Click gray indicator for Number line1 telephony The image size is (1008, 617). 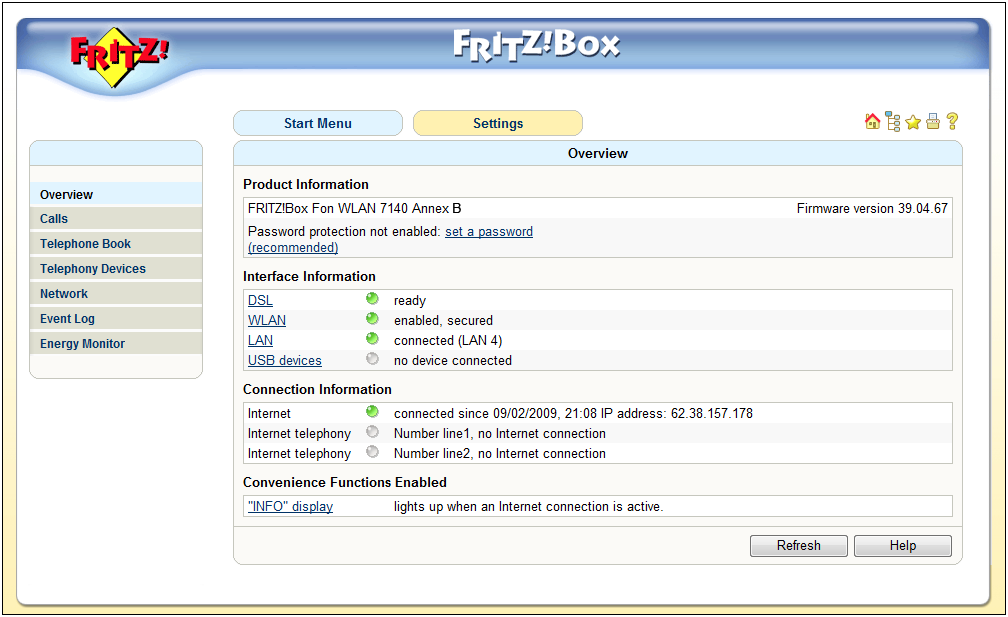372,431
